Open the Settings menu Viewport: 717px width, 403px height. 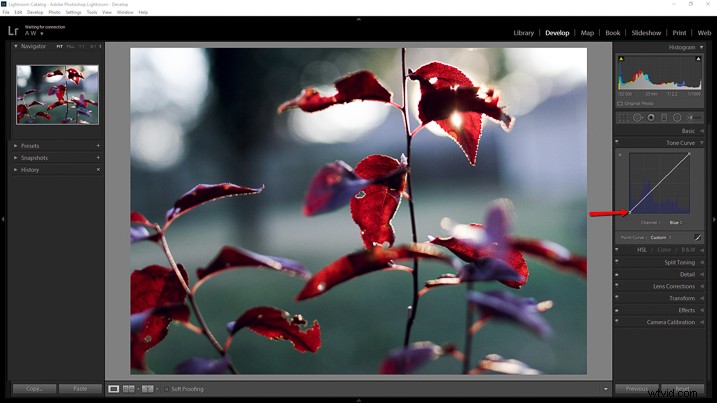[73, 12]
